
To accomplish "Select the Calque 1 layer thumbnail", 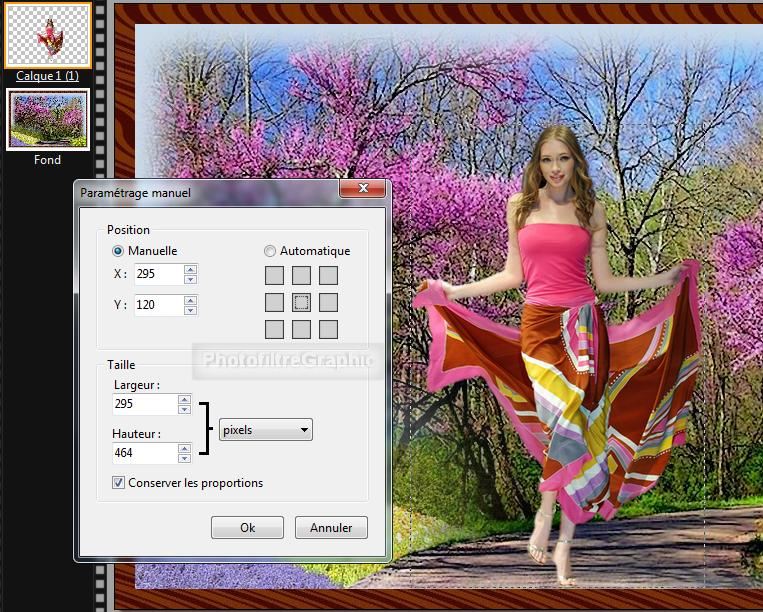I will [x=48, y=35].
